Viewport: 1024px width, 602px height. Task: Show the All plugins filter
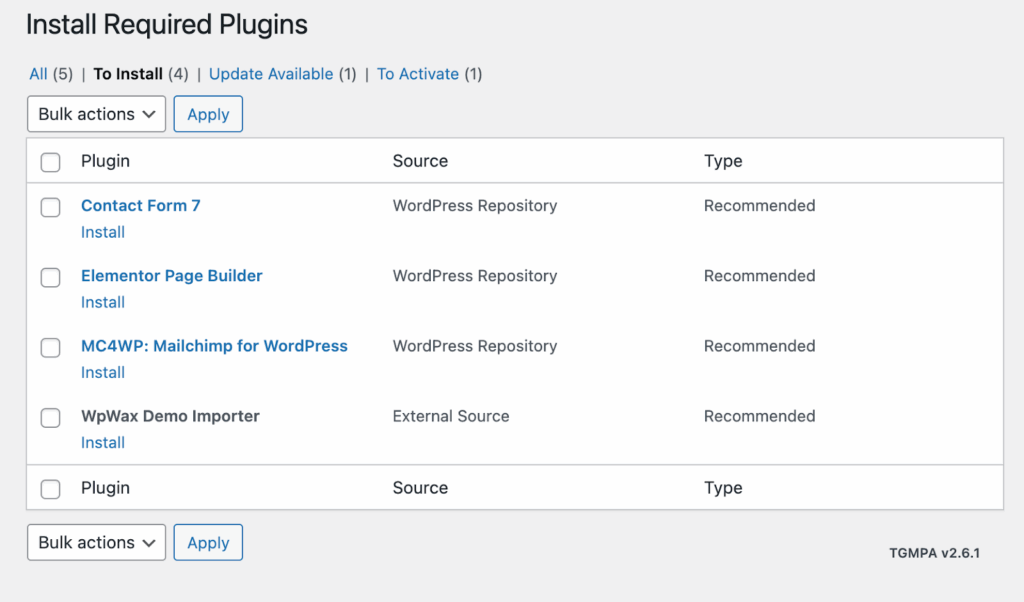point(38,74)
